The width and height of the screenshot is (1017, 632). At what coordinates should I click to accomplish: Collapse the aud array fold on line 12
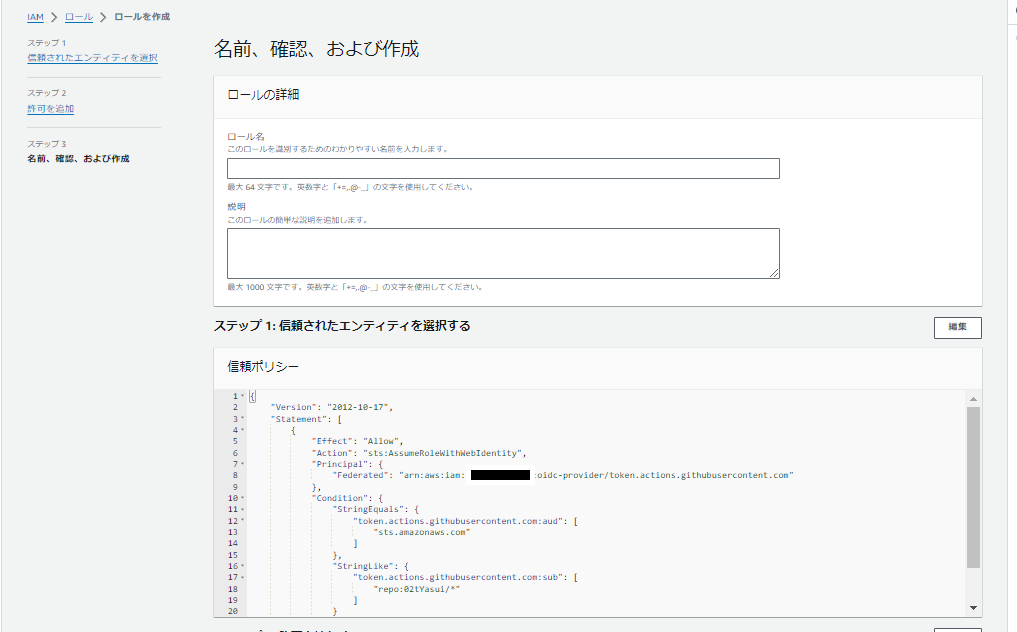243,520
